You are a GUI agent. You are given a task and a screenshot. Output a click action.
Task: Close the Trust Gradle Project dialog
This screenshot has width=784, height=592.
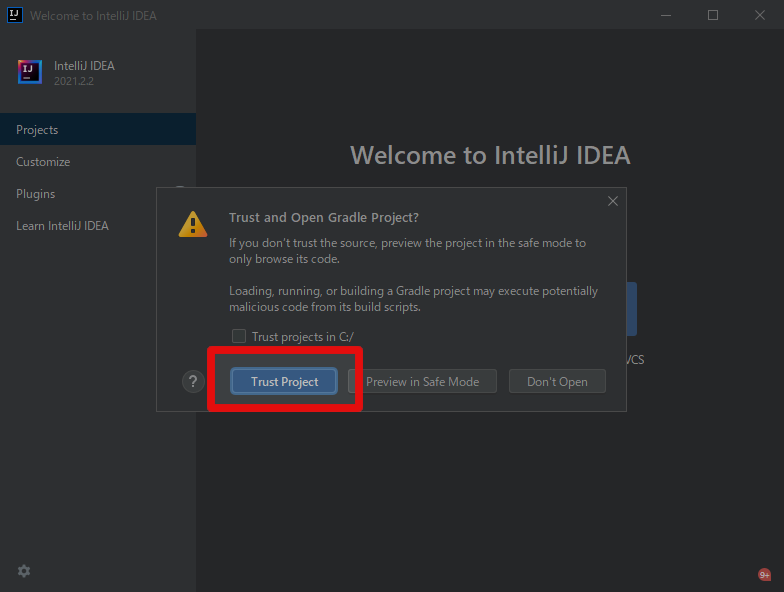click(612, 201)
